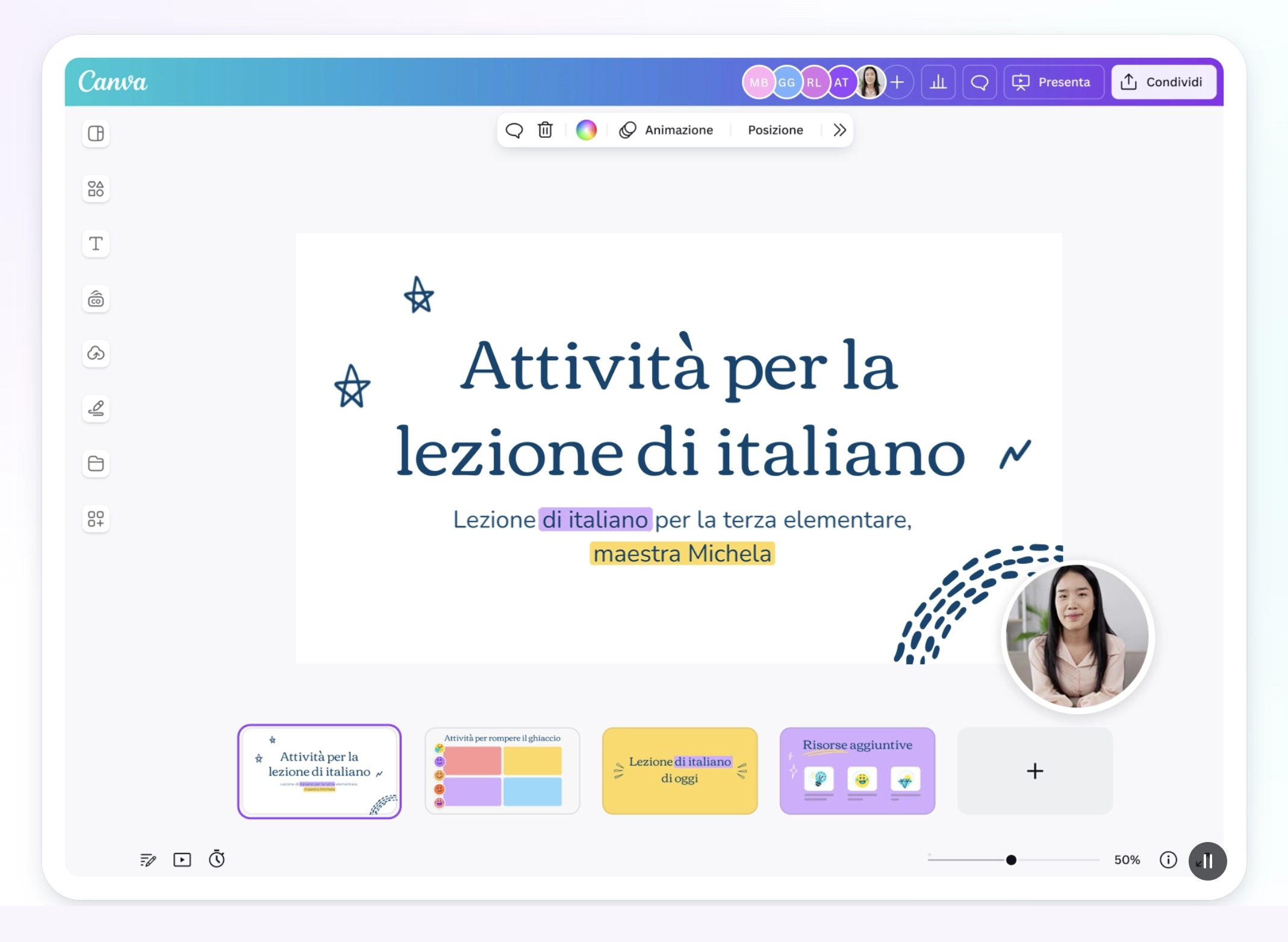Open the Design templates panel icon
This screenshot has height=942, width=1288.
pyautogui.click(x=96, y=133)
